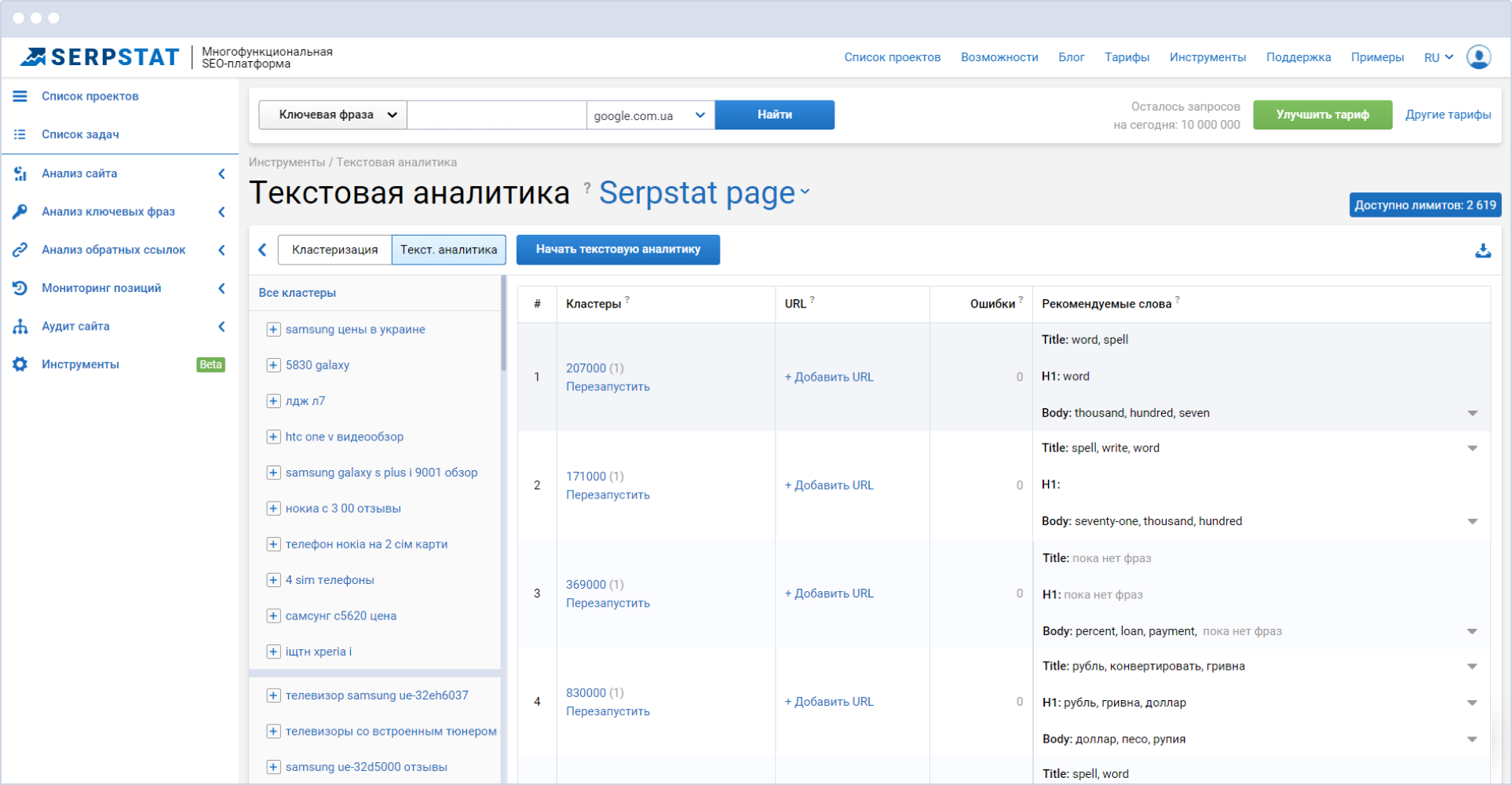
Task: Open Тарифы in top navigation
Action: (1127, 57)
